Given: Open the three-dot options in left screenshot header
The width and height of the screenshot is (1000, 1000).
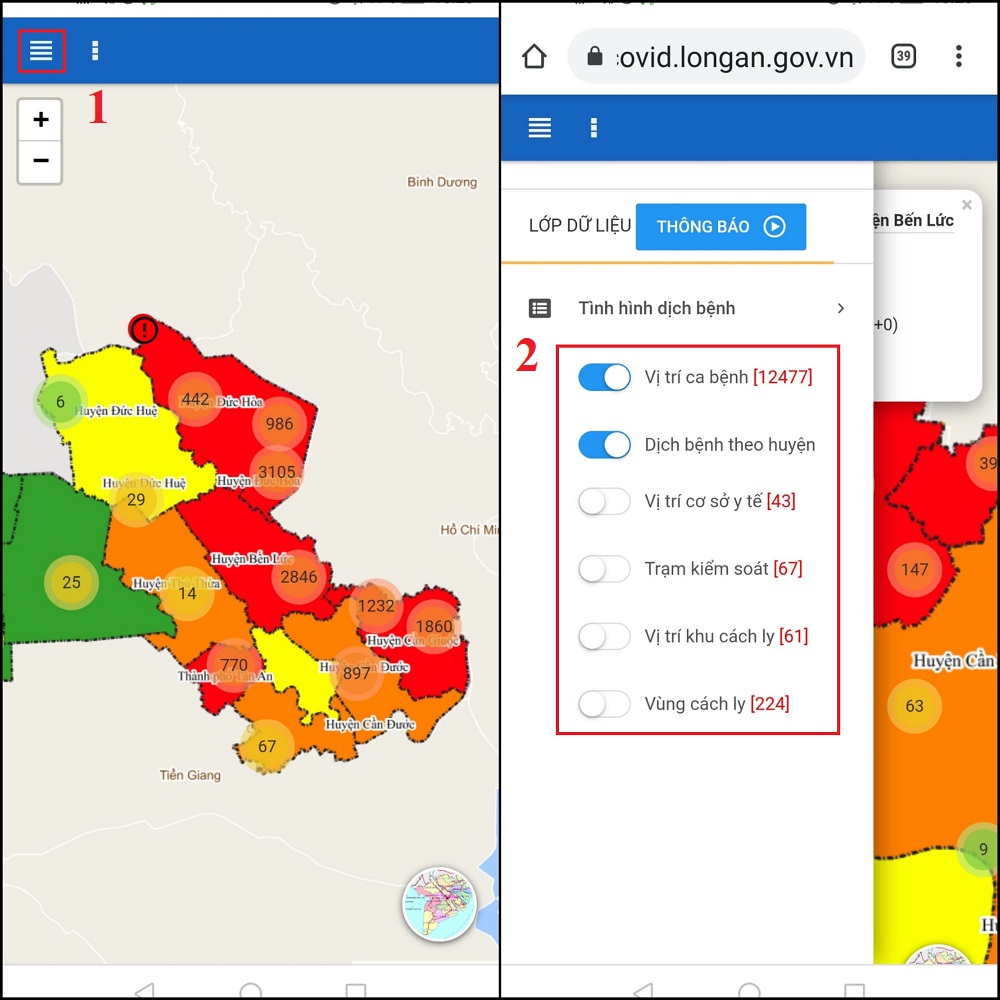Looking at the screenshot, I should pos(95,50).
